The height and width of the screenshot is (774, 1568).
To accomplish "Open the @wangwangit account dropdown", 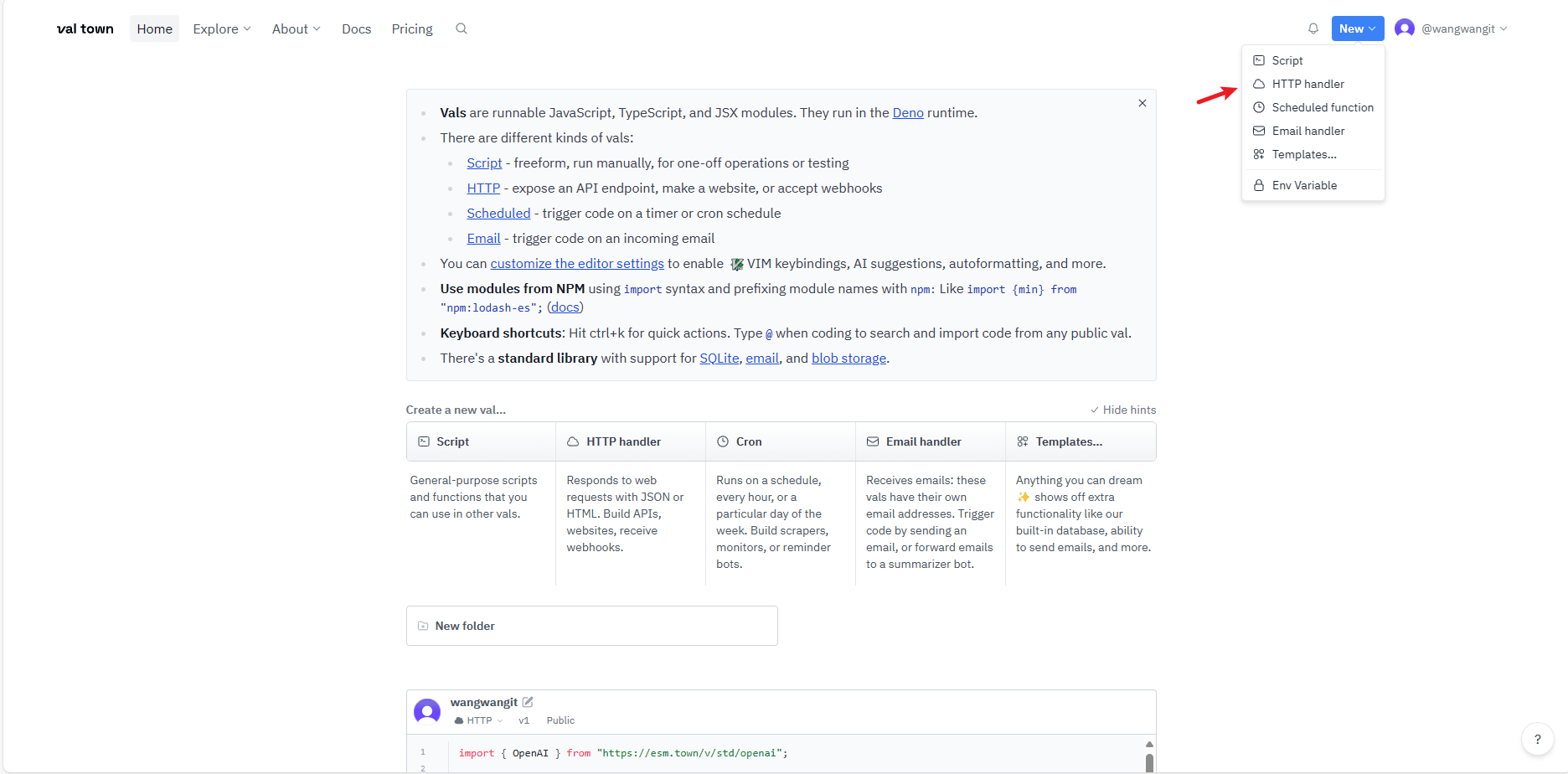I will tap(1464, 28).
